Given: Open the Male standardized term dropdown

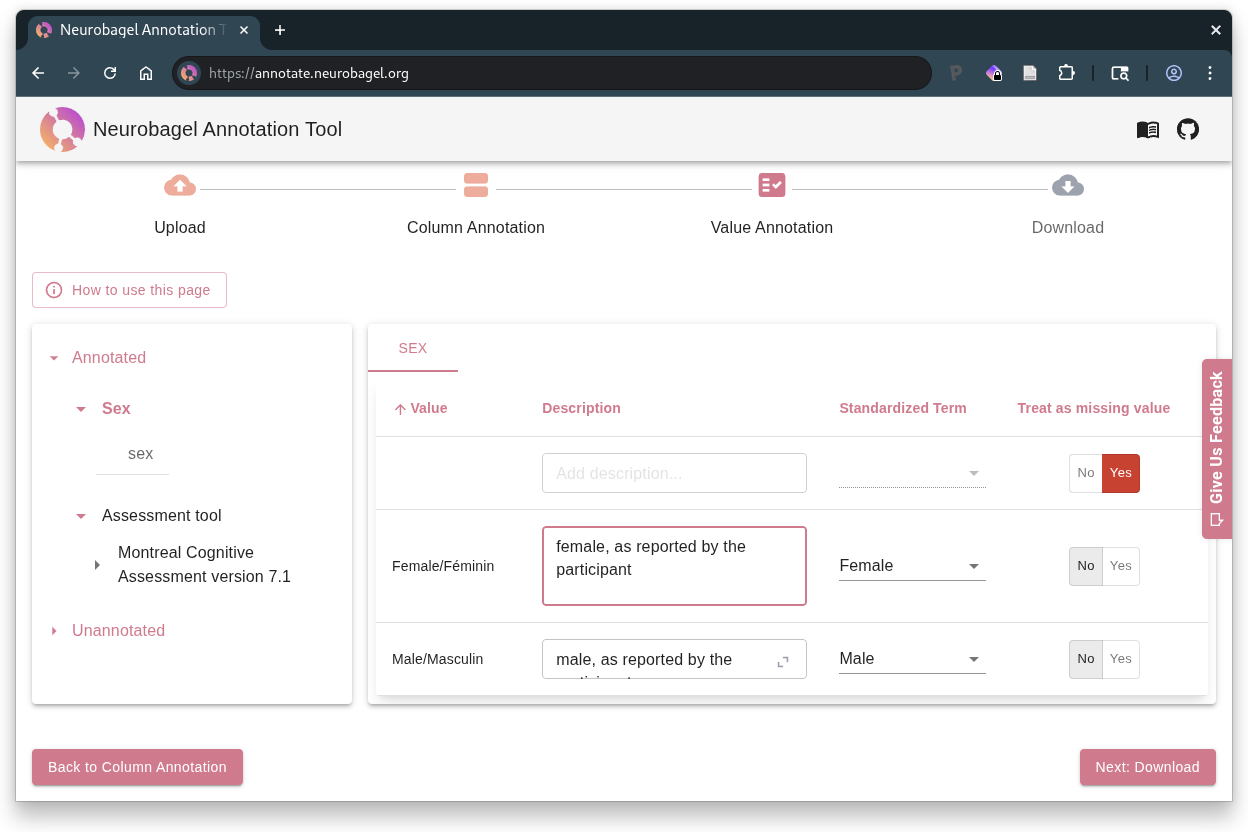Looking at the screenshot, I should (x=973, y=659).
